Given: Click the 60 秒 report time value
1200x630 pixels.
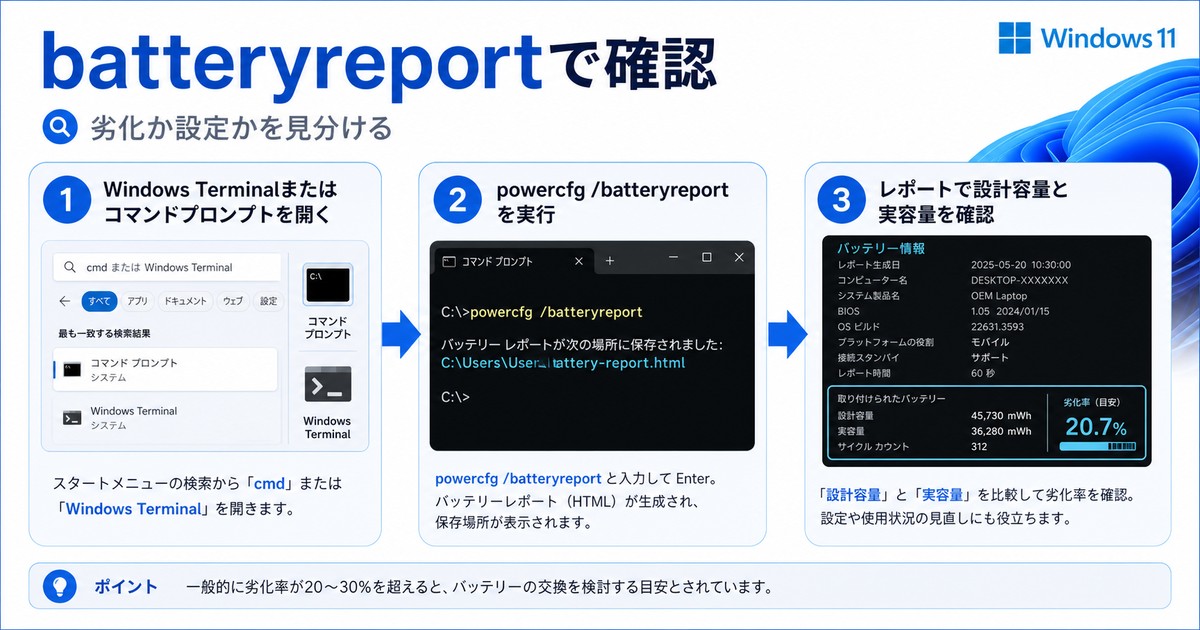Looking at the screenshot, I should pos(984,373).
